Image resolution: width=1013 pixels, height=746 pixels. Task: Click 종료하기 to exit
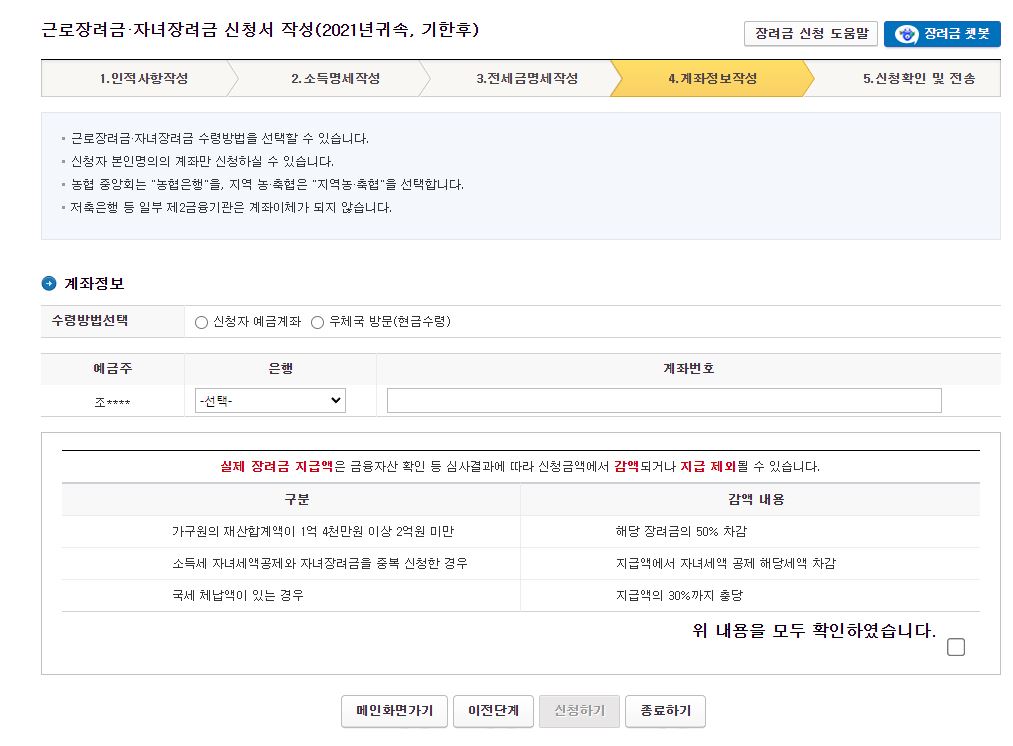(665, 711)
